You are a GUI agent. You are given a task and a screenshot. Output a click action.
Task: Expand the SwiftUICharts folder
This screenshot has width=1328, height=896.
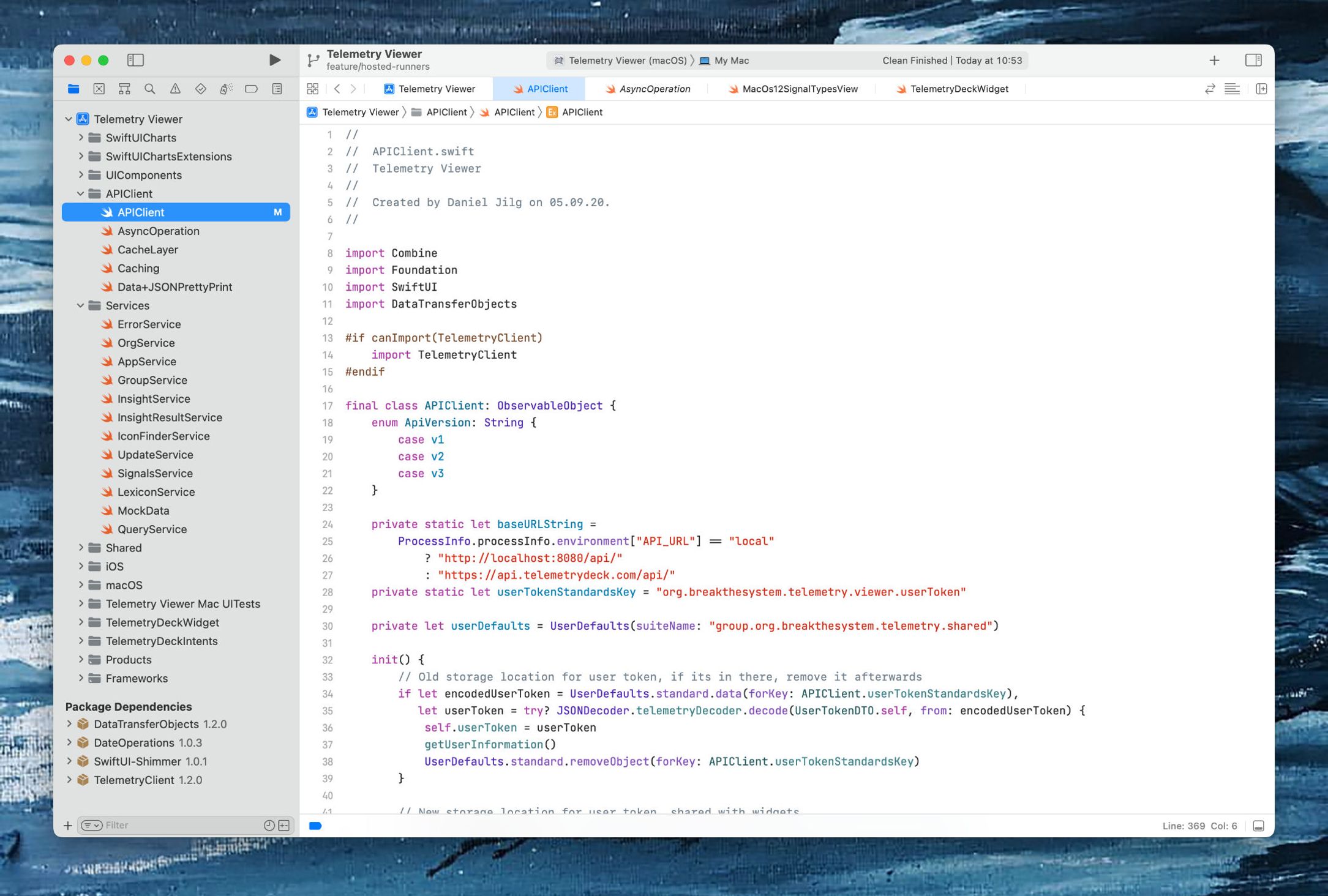pos(80,138)
